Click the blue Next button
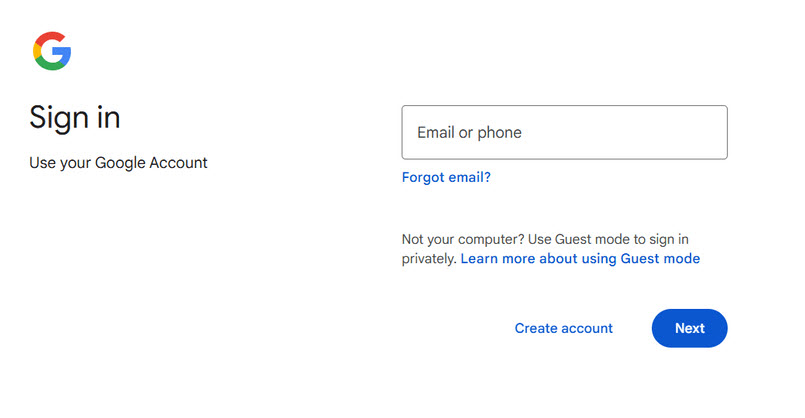Viewport: 805px width, 418px height. pyautogui.click(x=689, y=328)
